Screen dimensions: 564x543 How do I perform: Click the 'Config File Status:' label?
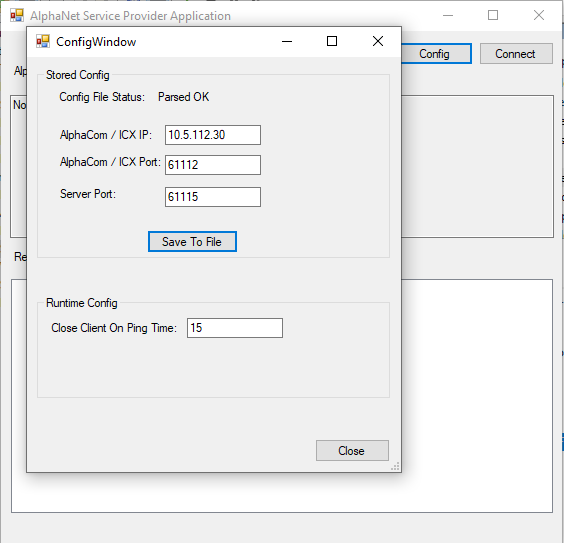(x=102, y=97)
